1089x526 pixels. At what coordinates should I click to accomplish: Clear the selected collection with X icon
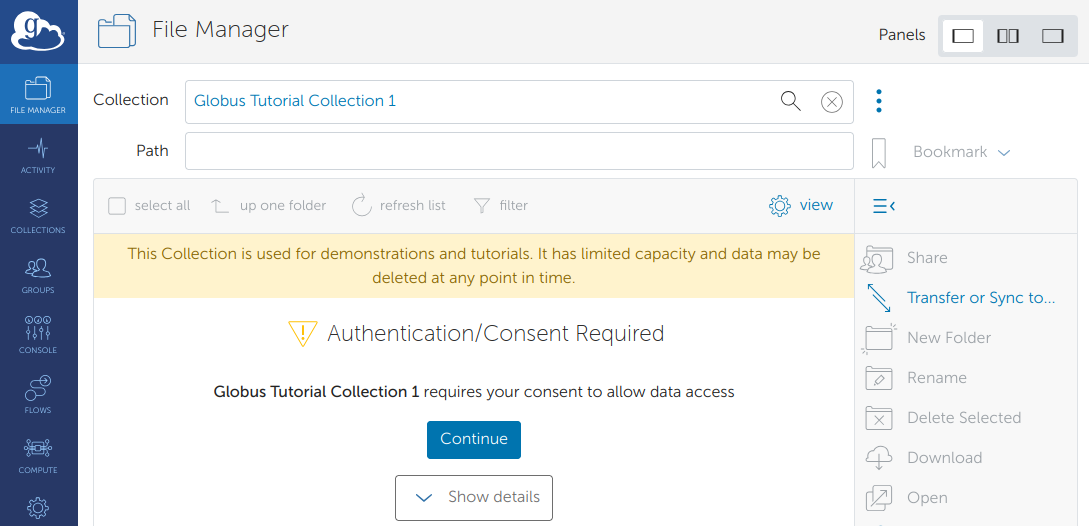[x=831, y=101]
